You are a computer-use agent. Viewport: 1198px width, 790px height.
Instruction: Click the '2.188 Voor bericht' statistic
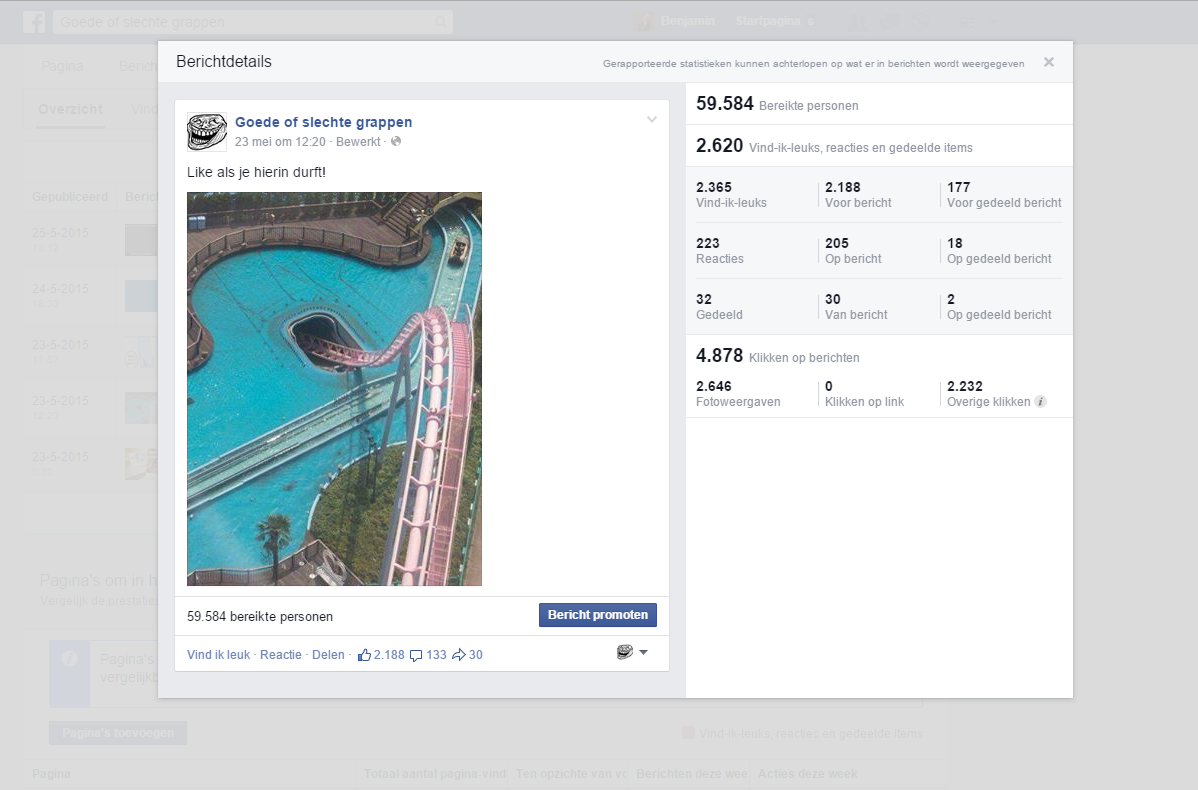coord(858,195)
